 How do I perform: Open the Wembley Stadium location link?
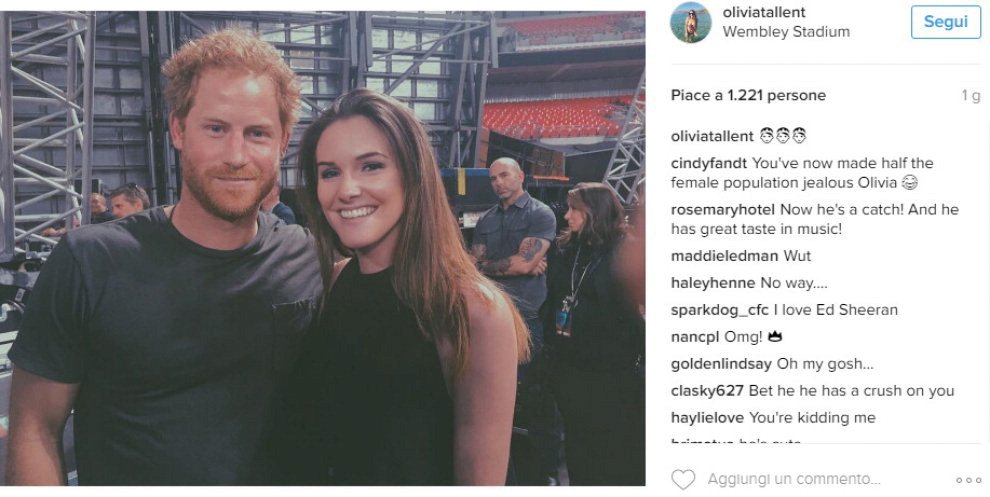[x=786, y=31]
